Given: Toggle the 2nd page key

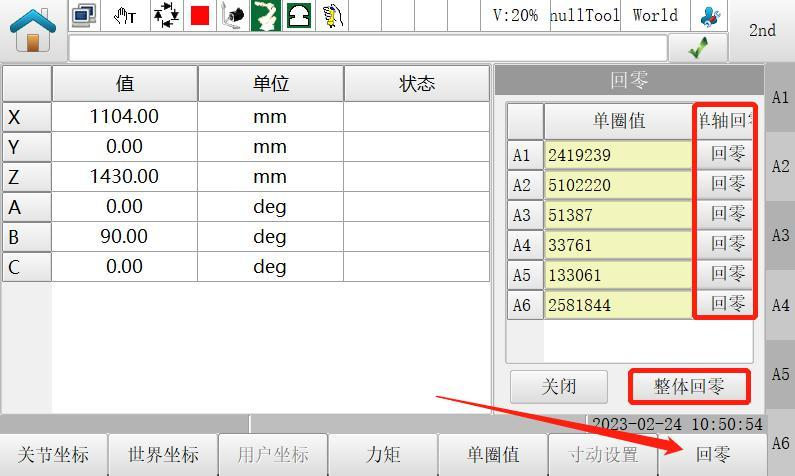Looking at the screenshot, I should pos(762,30).
